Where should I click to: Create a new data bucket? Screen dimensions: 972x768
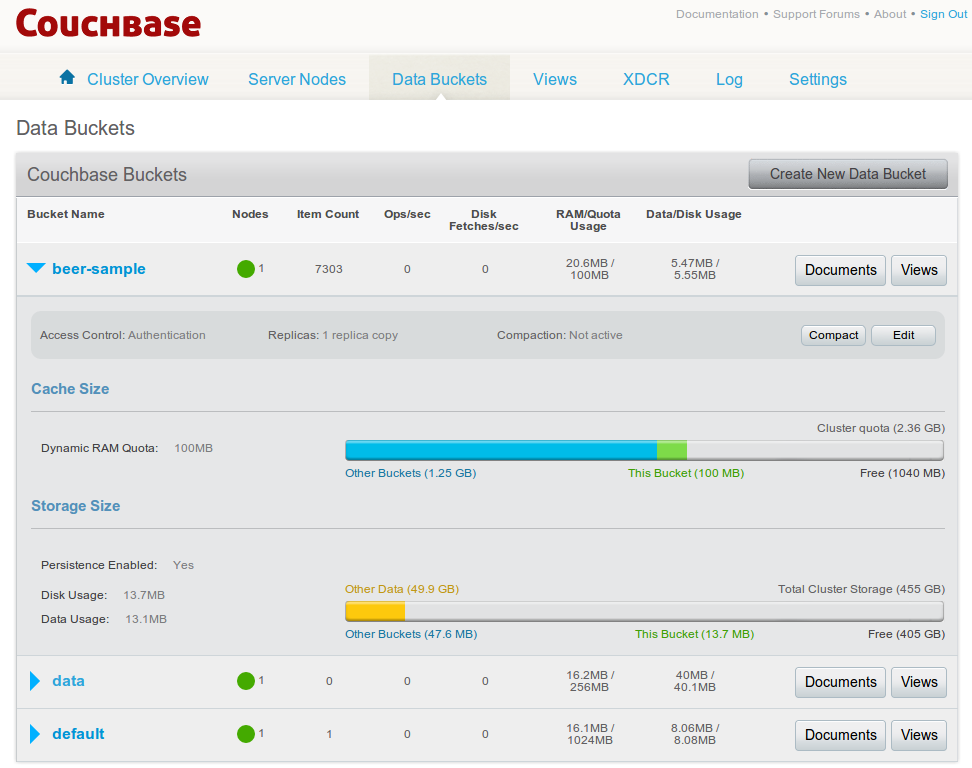click(847, 173)
